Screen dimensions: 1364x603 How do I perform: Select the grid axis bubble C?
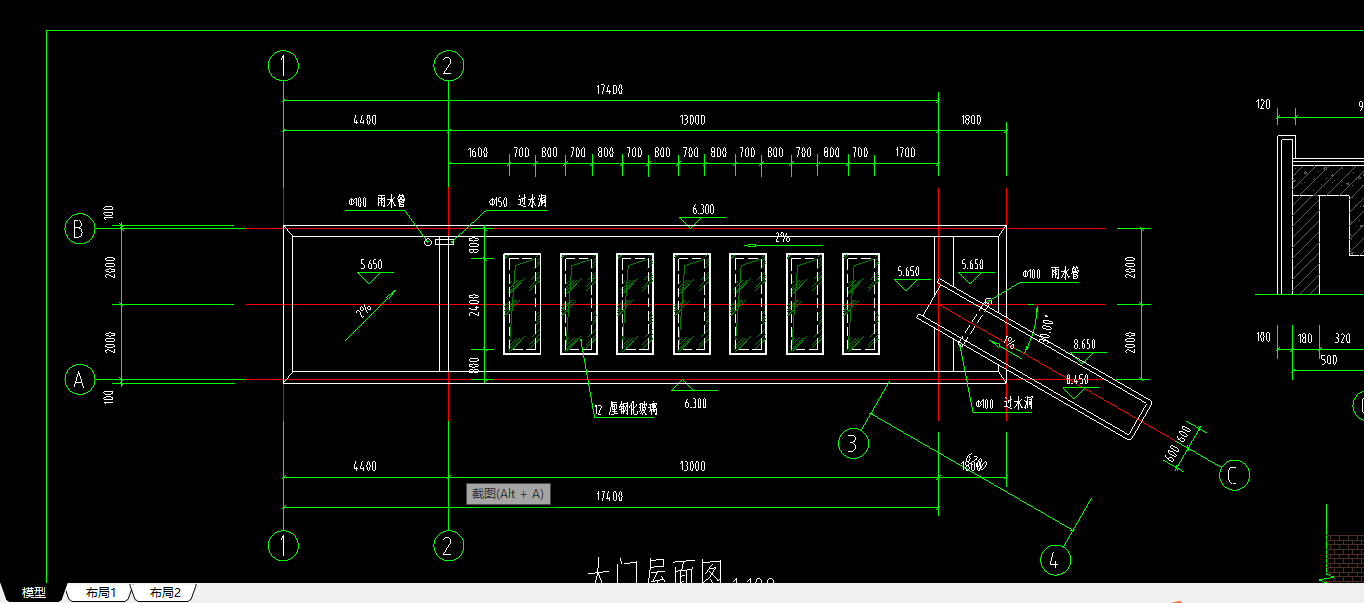[1234, 474]
